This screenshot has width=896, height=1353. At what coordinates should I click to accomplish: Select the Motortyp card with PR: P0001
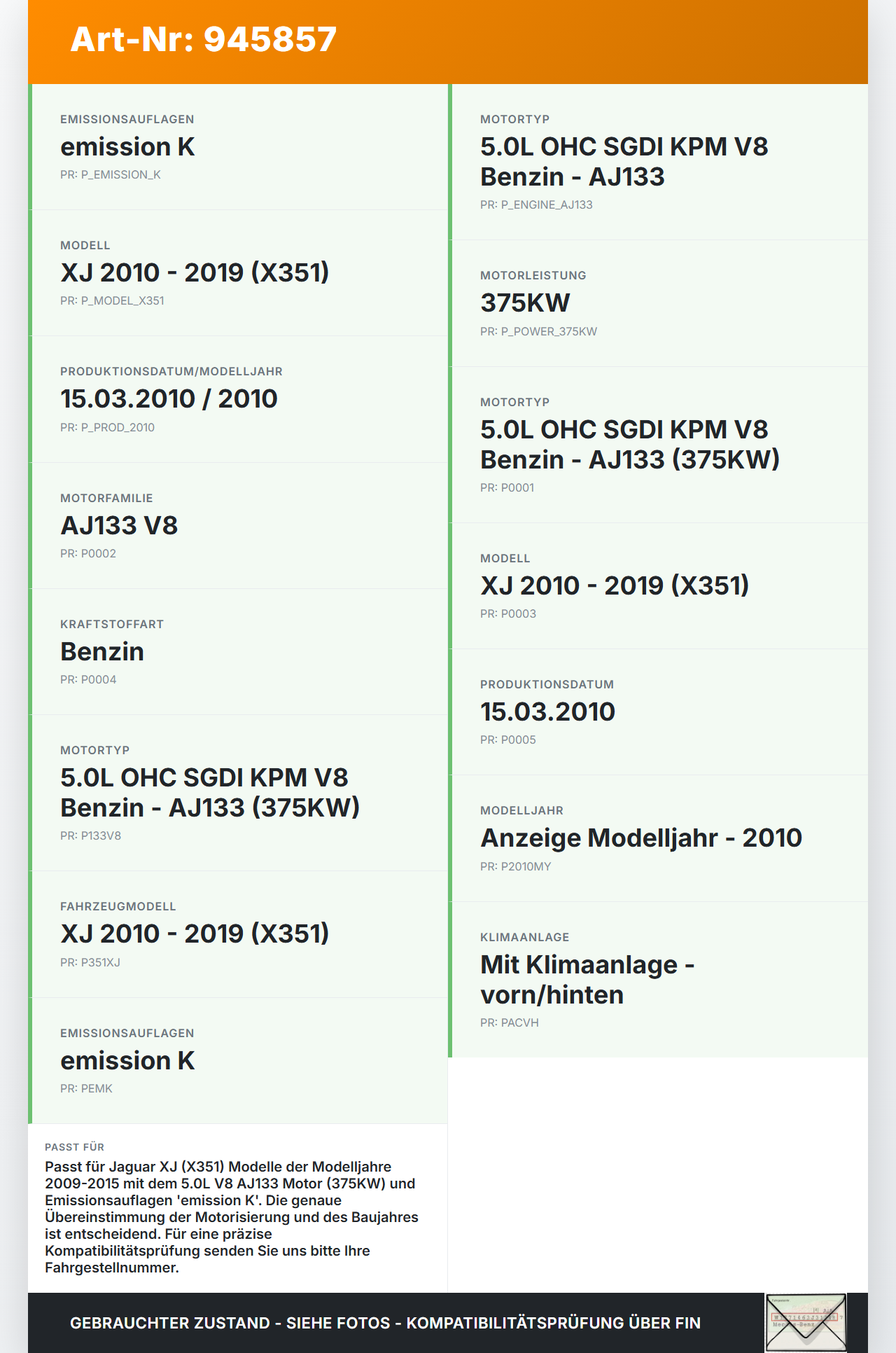[x=658, y=445]
